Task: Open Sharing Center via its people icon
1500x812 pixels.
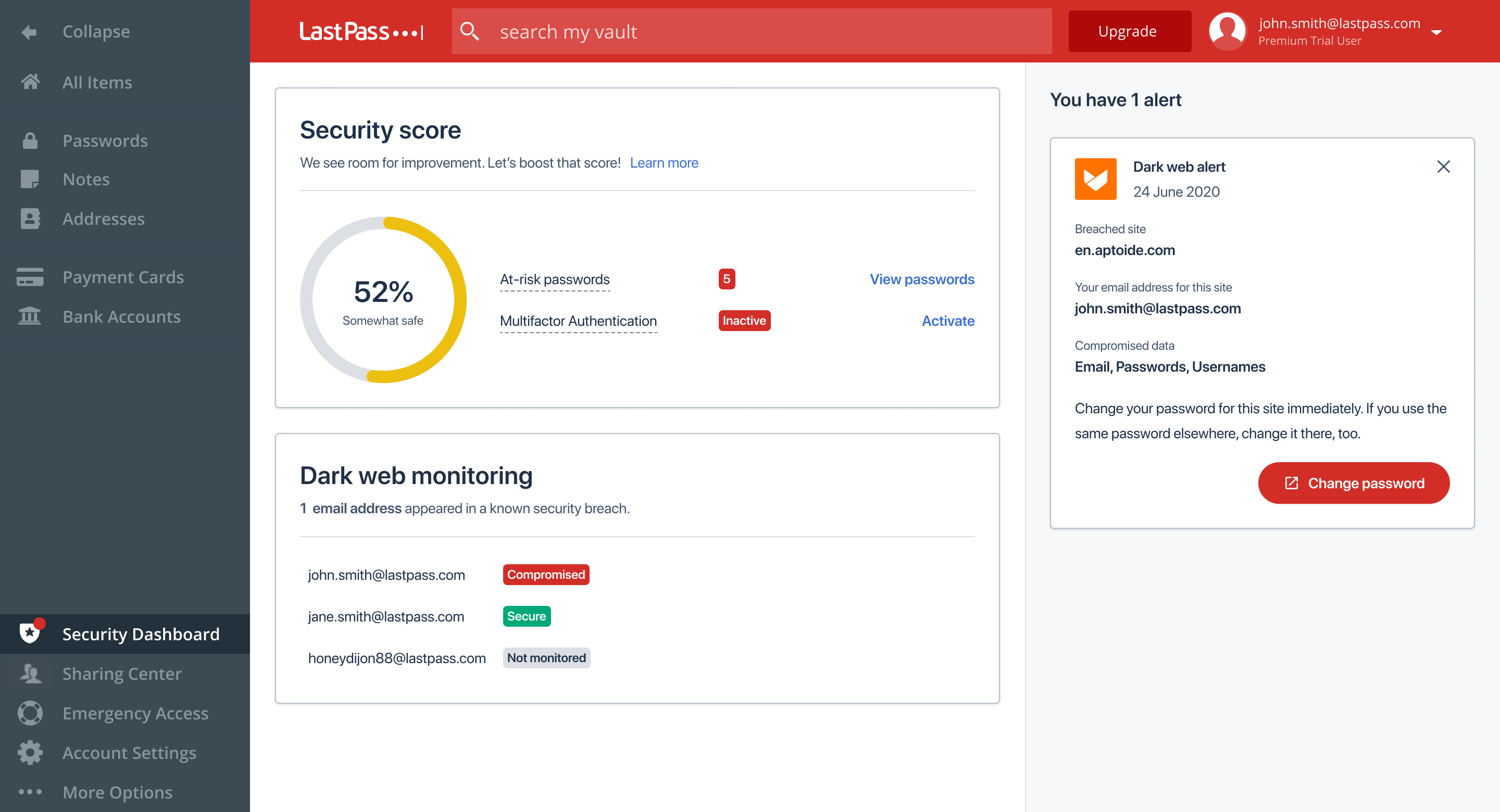Action: coord(30,674)
